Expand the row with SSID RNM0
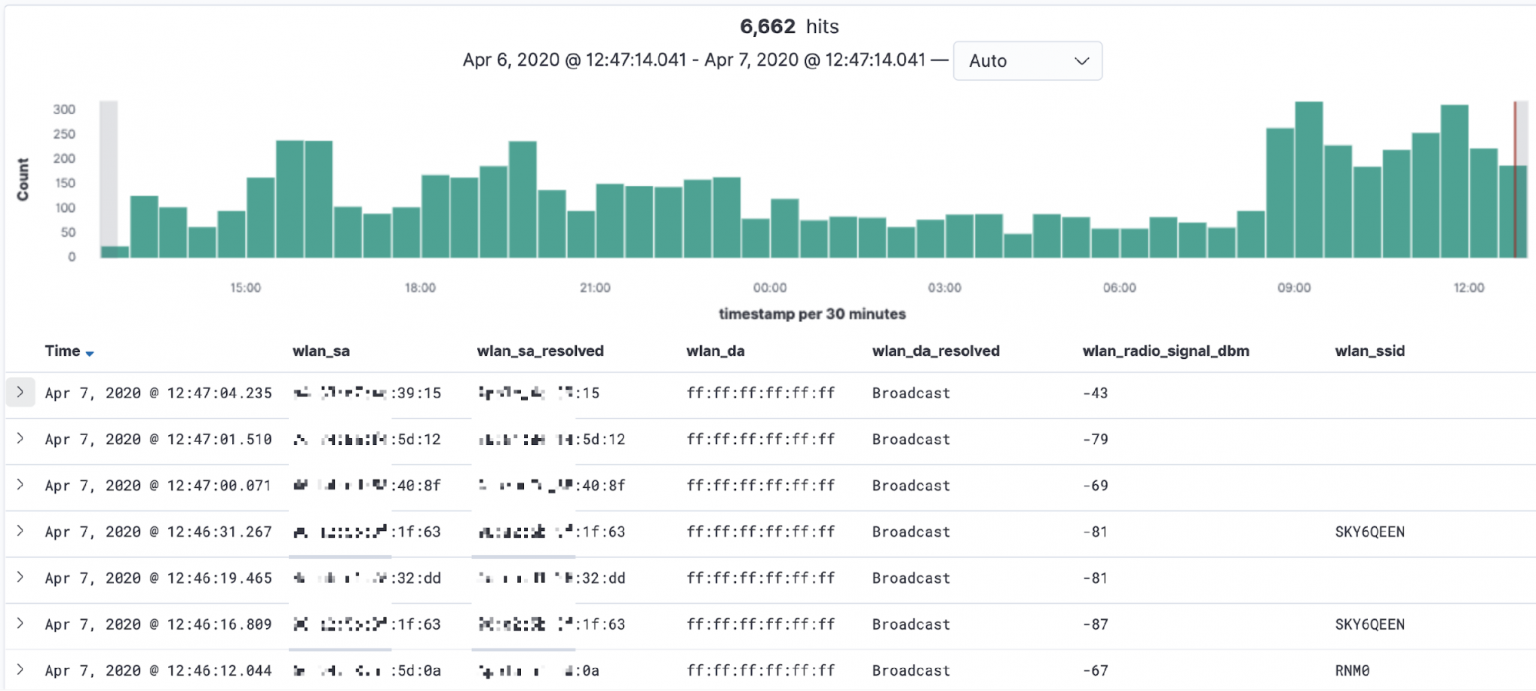Image resolution: width=1536 pixels, height=691 pixels. pos(20,670)
